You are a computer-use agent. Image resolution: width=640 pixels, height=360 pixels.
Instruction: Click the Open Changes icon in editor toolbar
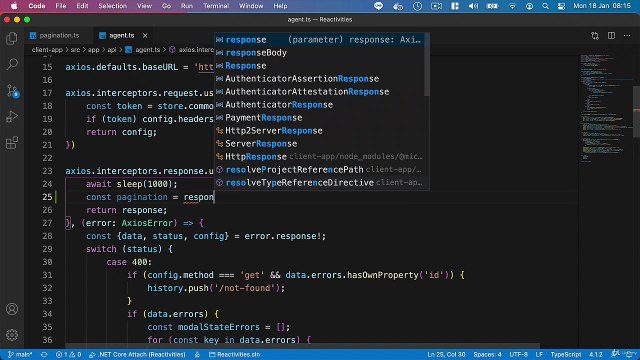[595, 36]
